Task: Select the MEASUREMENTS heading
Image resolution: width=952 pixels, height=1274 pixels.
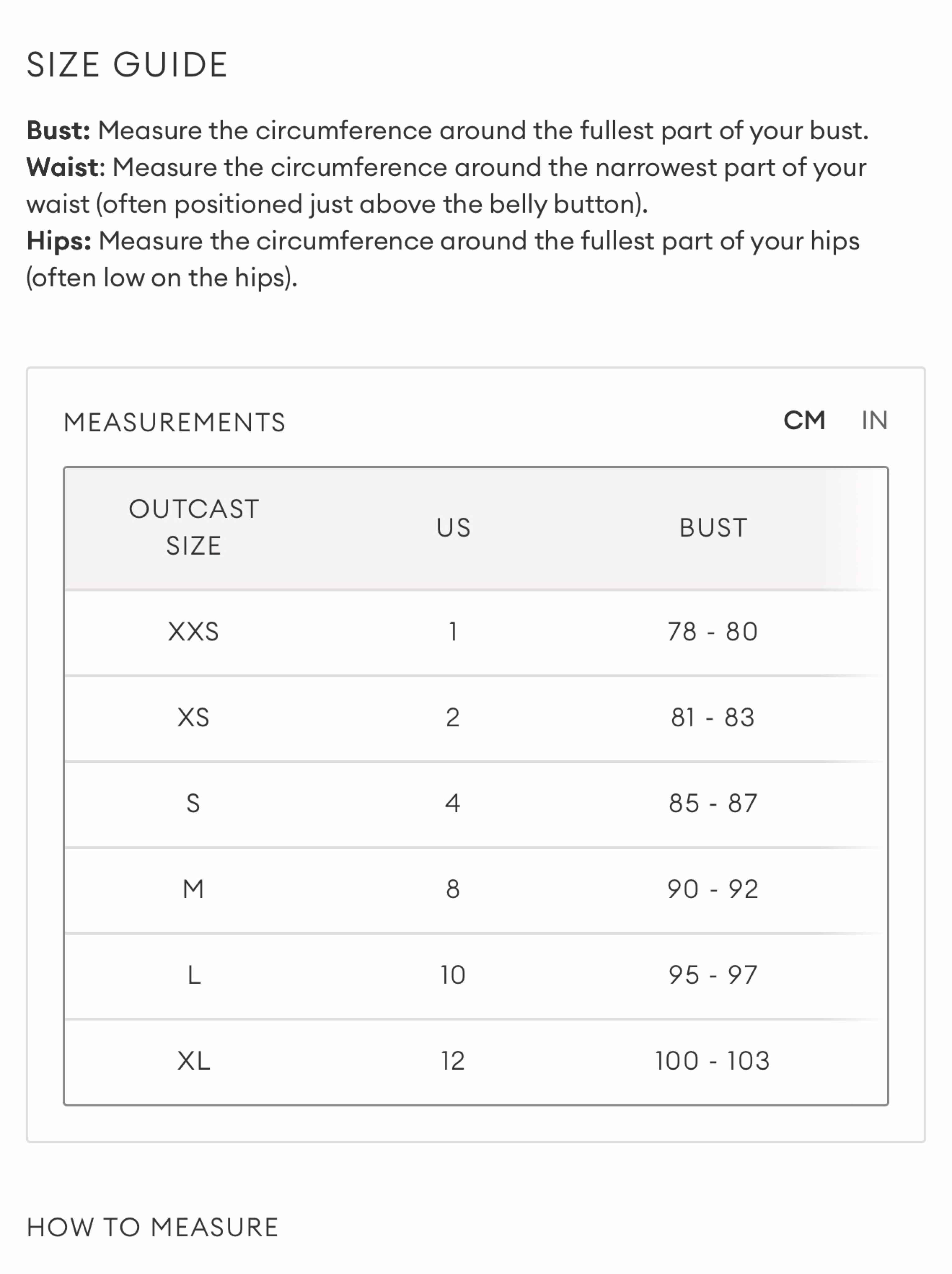Action: tap(174, 423)
